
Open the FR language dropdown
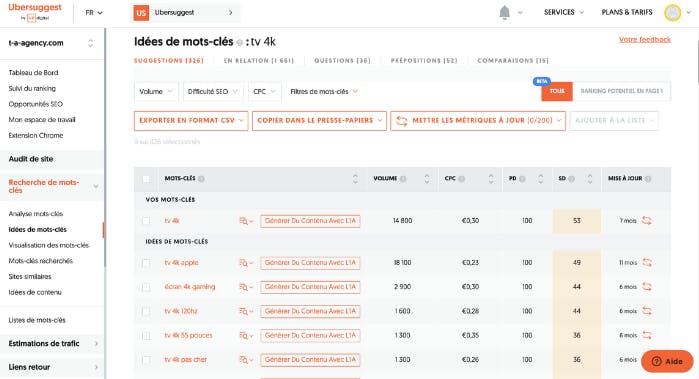coord(94,12)
